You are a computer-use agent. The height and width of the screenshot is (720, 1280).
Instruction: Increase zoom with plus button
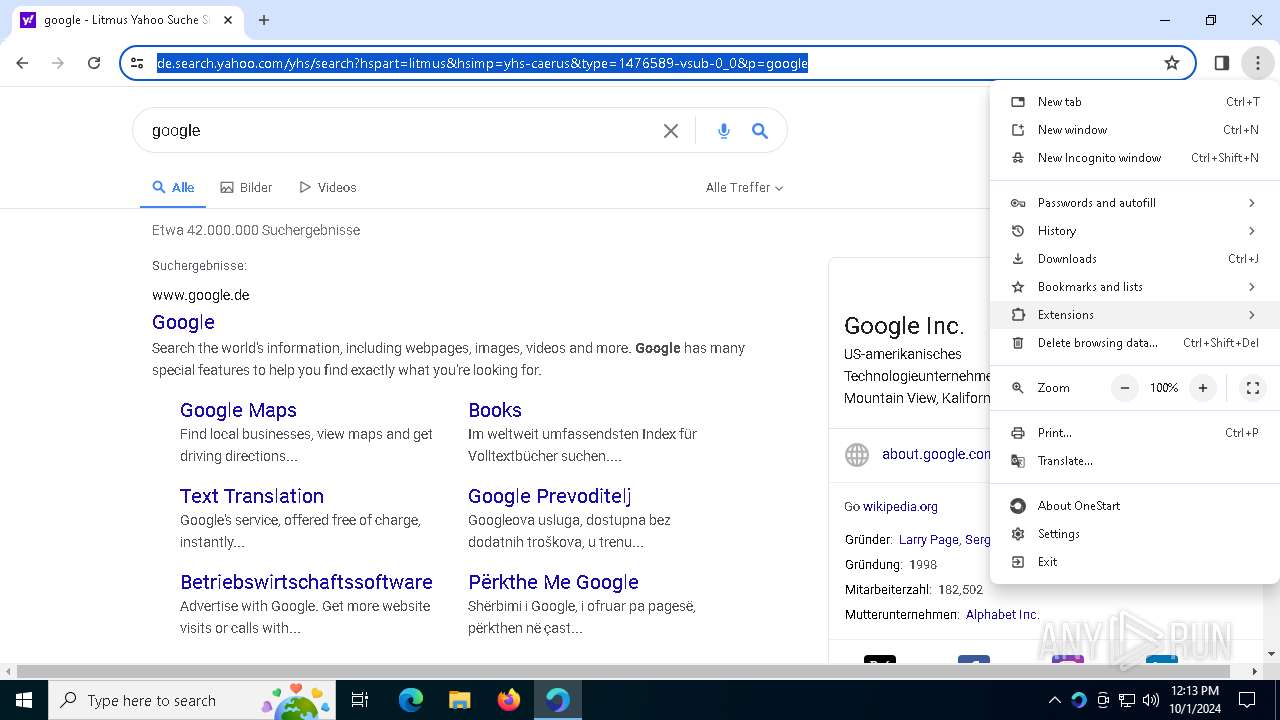(1203, 388)
